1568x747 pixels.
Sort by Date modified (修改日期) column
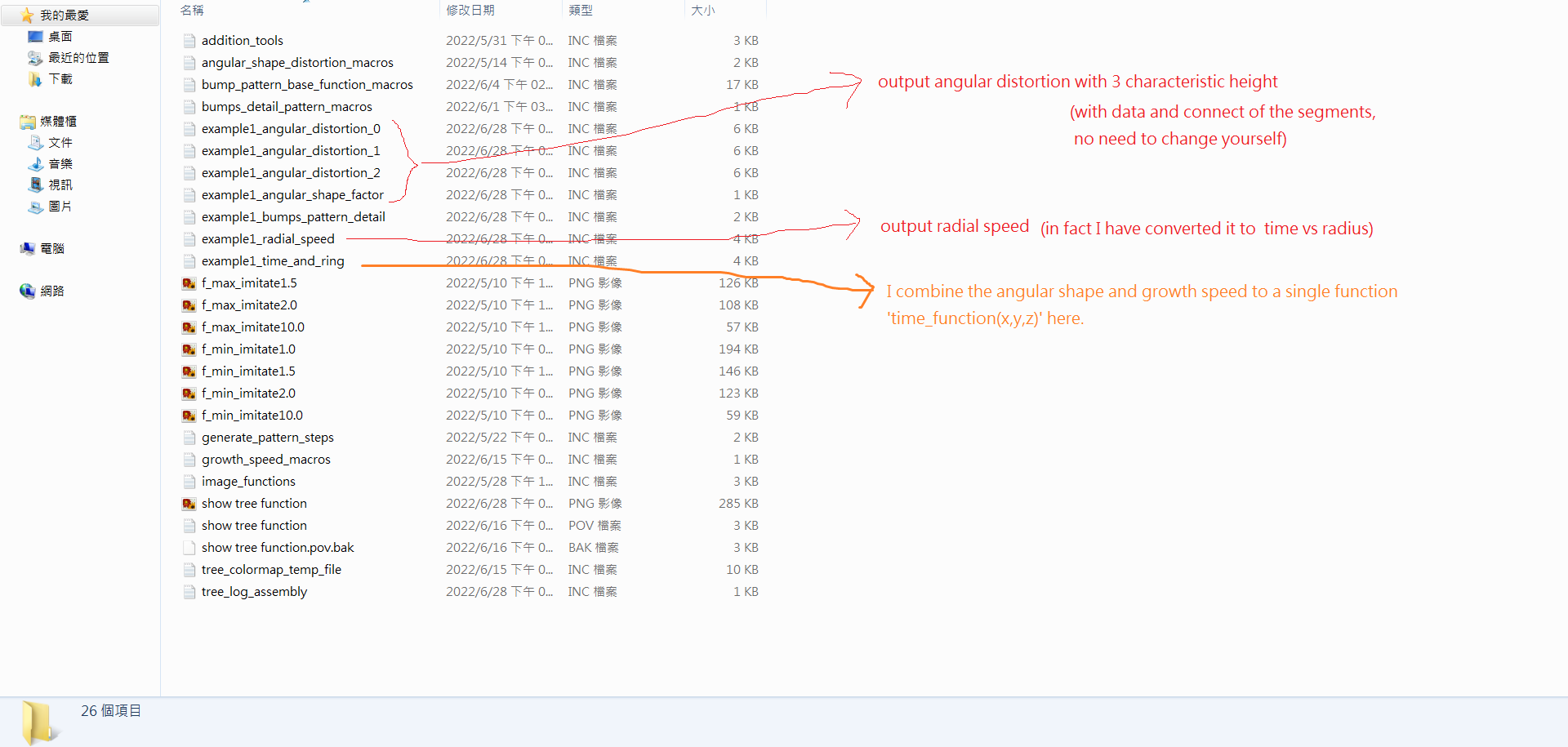coord(470,10)
